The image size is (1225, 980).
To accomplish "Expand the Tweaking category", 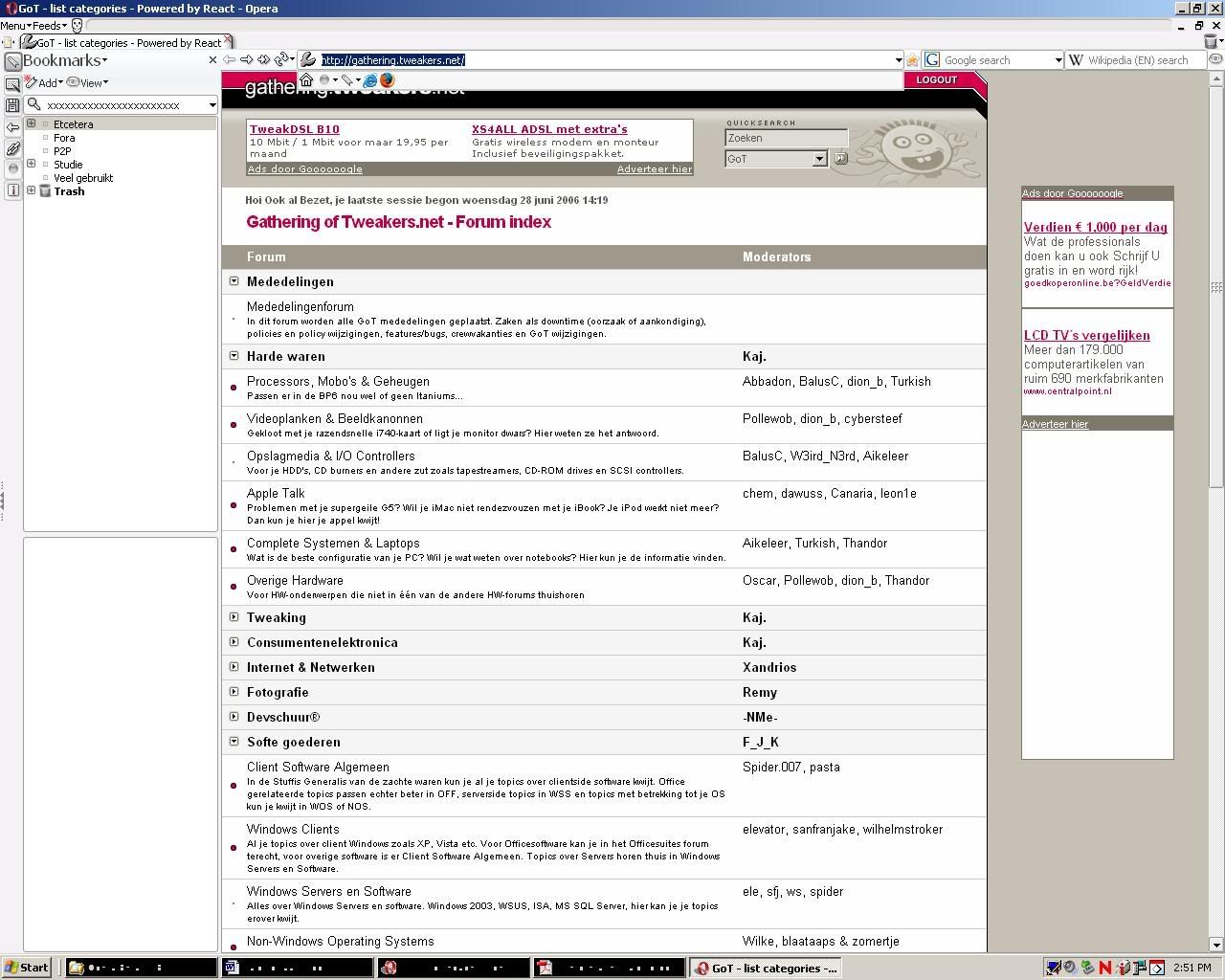I will pos(234,617).
